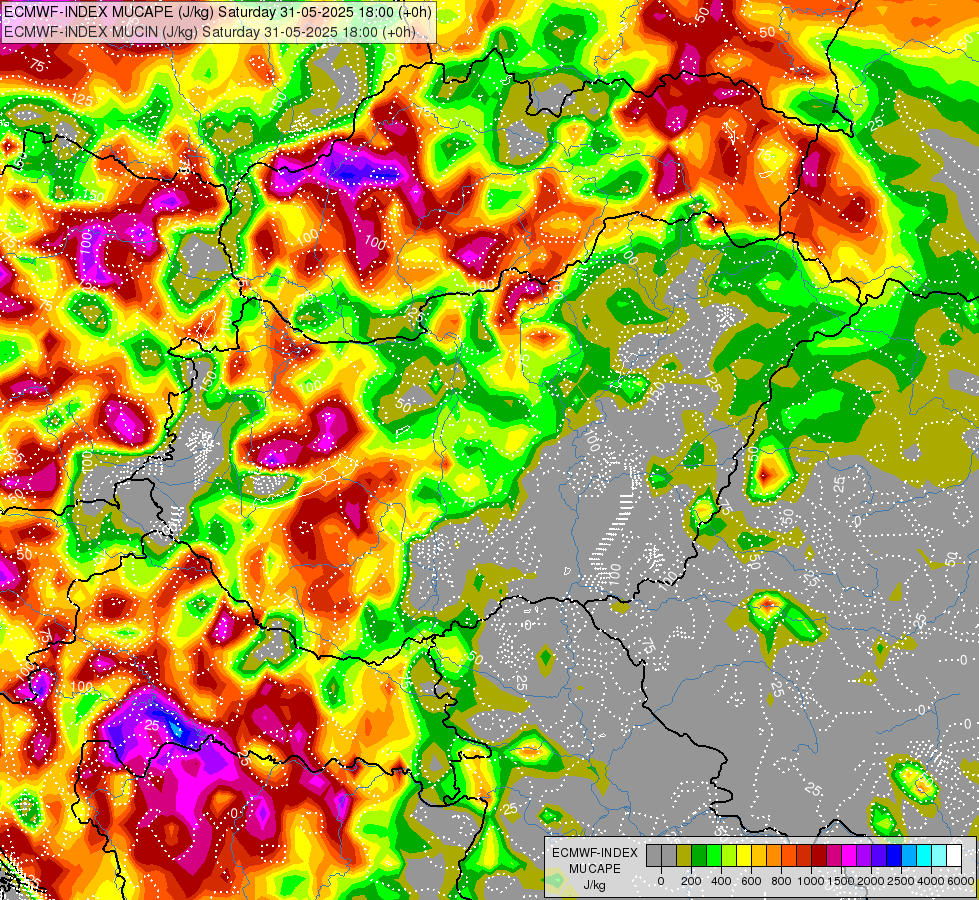Click the legend label 1000
Viewport: 979px width, 900px height.
811,881
